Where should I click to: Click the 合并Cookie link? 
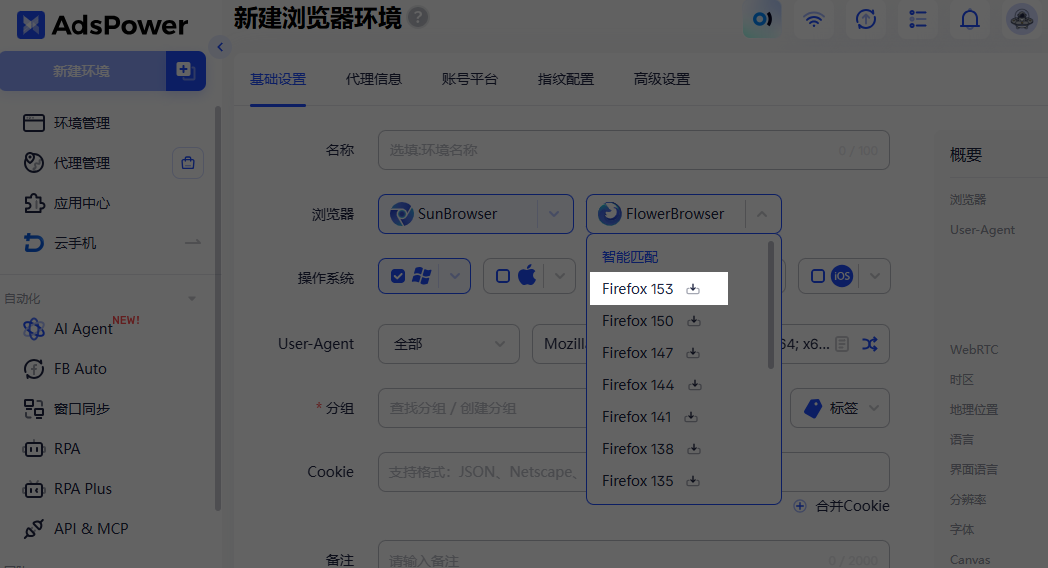tap(852, 506)
